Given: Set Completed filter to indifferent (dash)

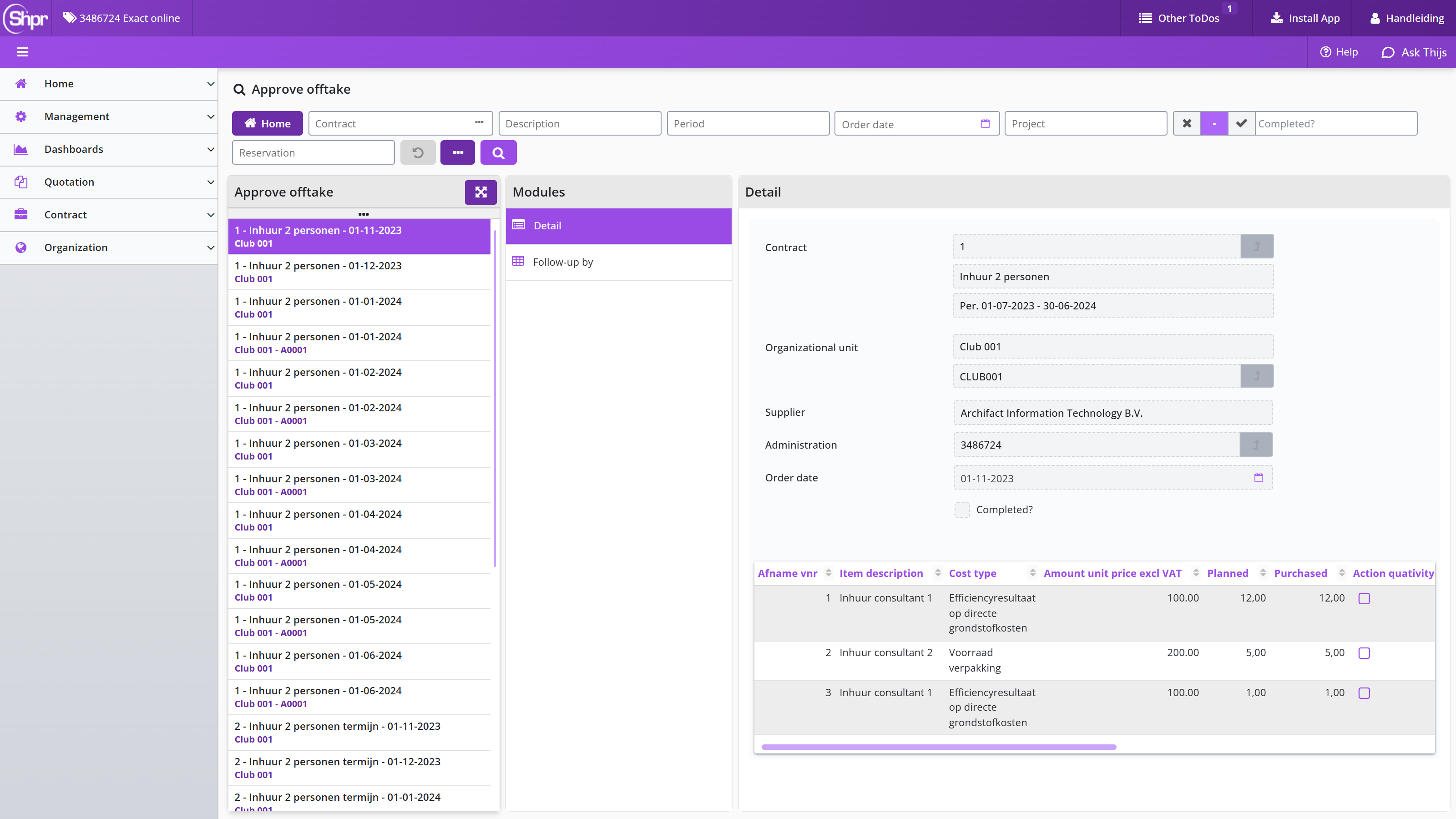Looking at the screenshot, I should (x=1214, y=123).
